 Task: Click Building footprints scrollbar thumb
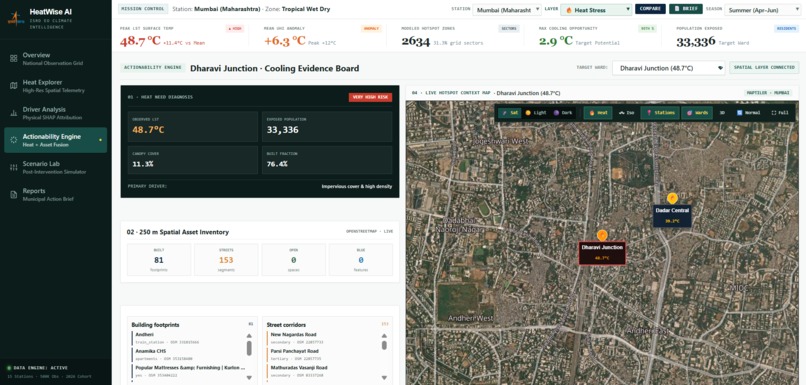click(249, 348)
